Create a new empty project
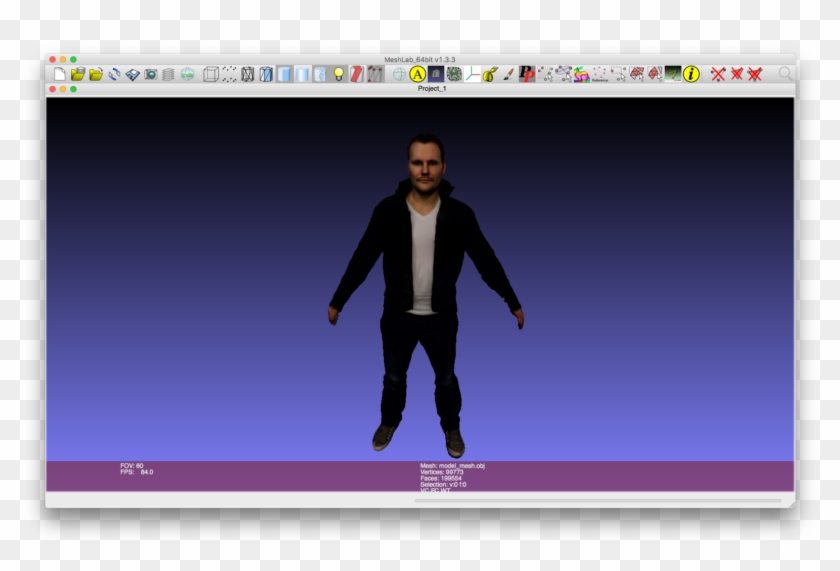The width and height of the screenshot is (840, 571). click(59, 74)
